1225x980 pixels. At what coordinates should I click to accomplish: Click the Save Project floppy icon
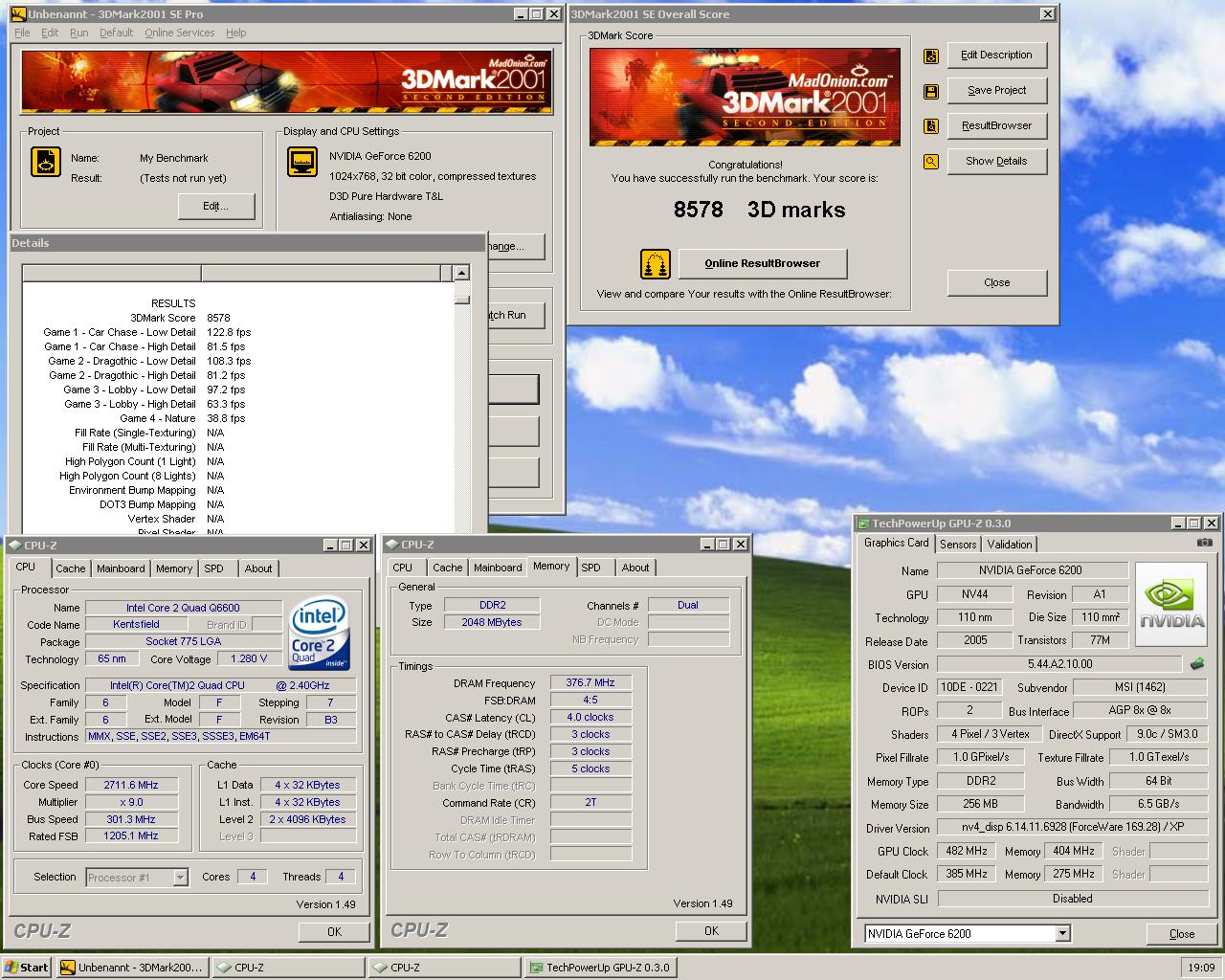(930, 92)
